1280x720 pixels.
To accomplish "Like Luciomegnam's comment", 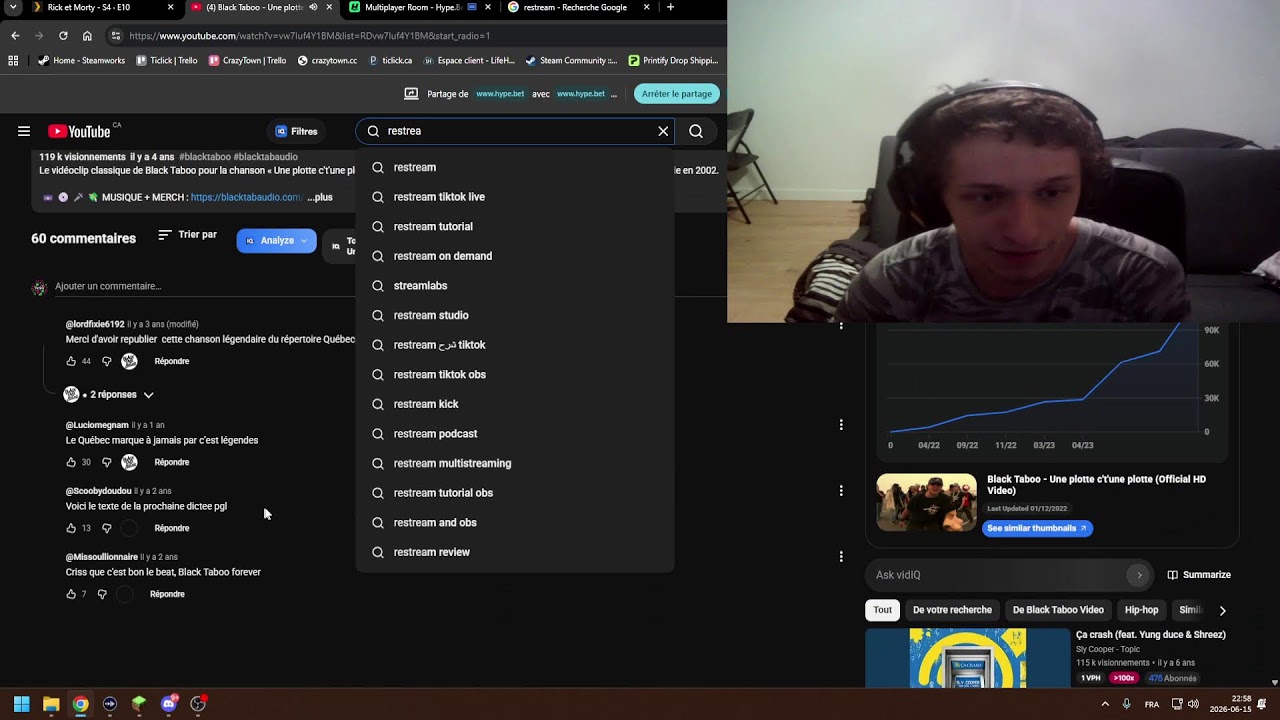I will 71,462.
